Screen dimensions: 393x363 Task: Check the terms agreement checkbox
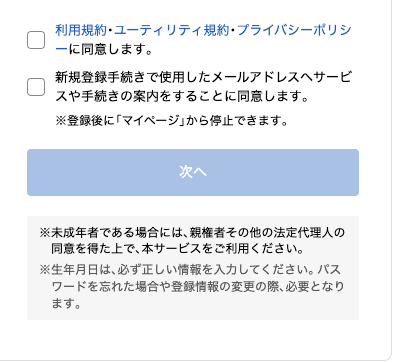tap(36, 40)
